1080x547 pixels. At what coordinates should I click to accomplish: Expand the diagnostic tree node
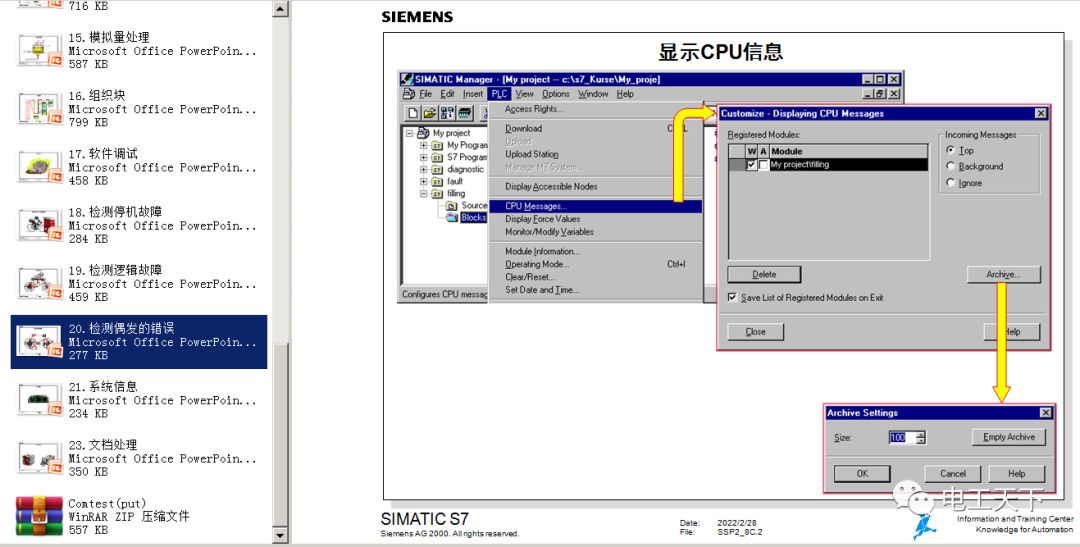[x=424, y=169]
